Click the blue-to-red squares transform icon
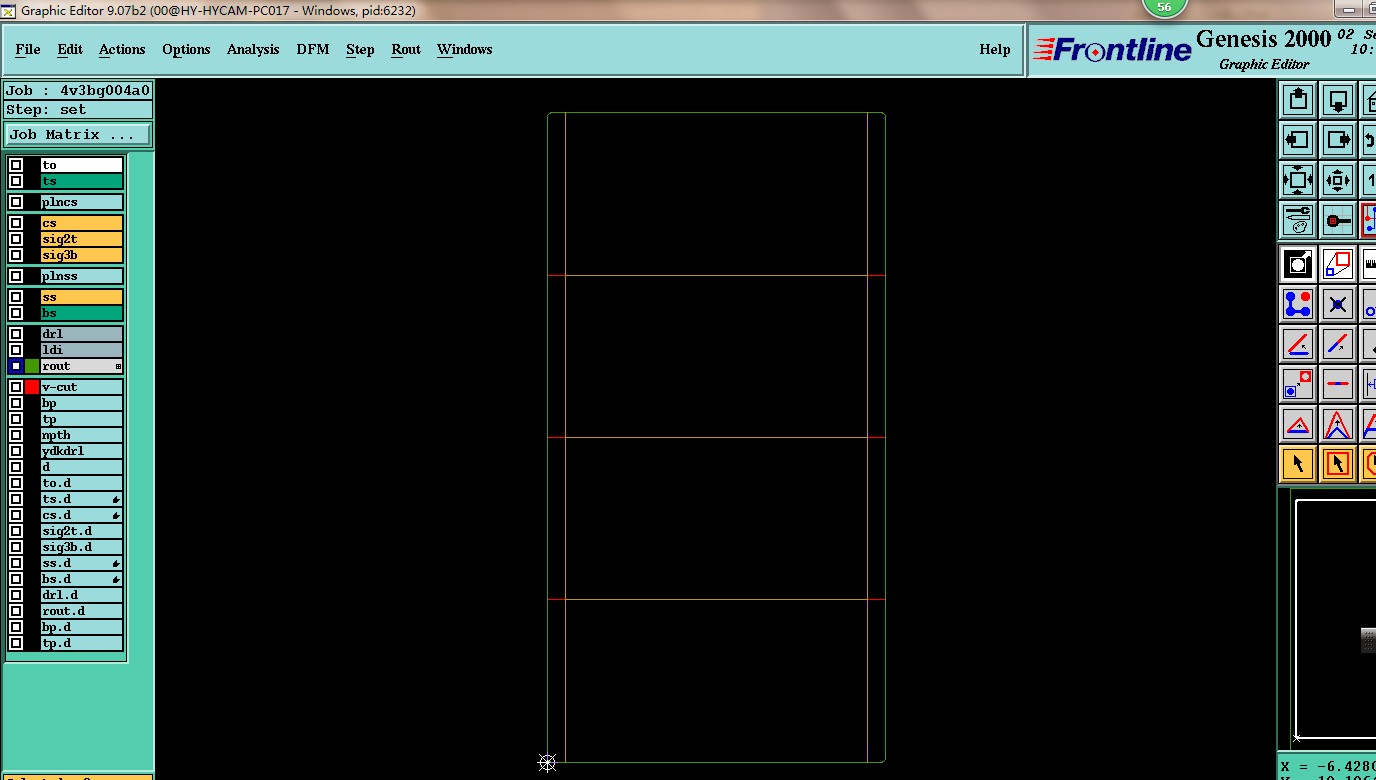Screen dimensions: 1376x780 click(x=1338, y=264)
